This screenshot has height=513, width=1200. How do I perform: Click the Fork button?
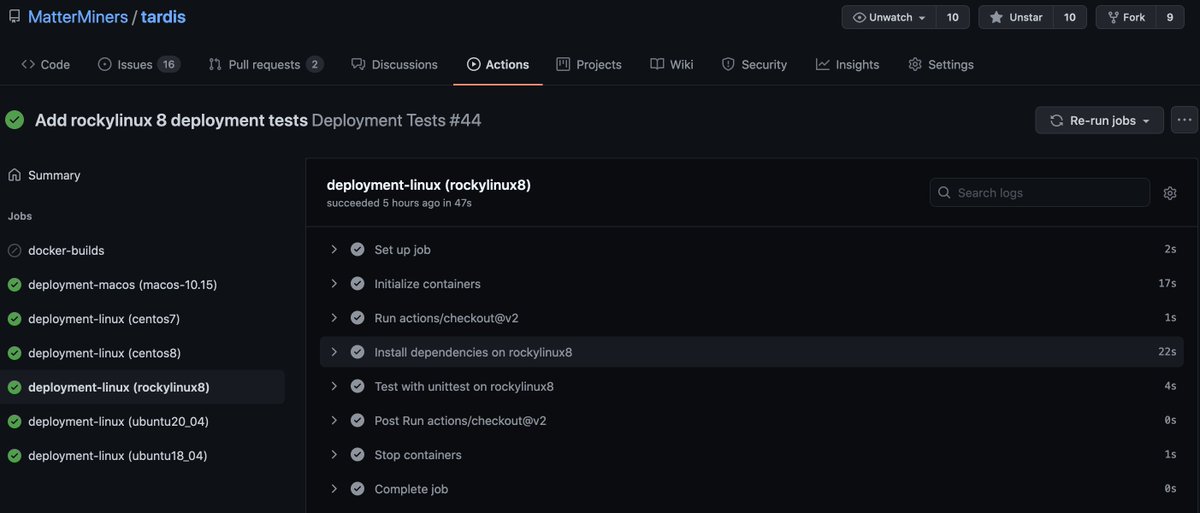point(1126,17)
